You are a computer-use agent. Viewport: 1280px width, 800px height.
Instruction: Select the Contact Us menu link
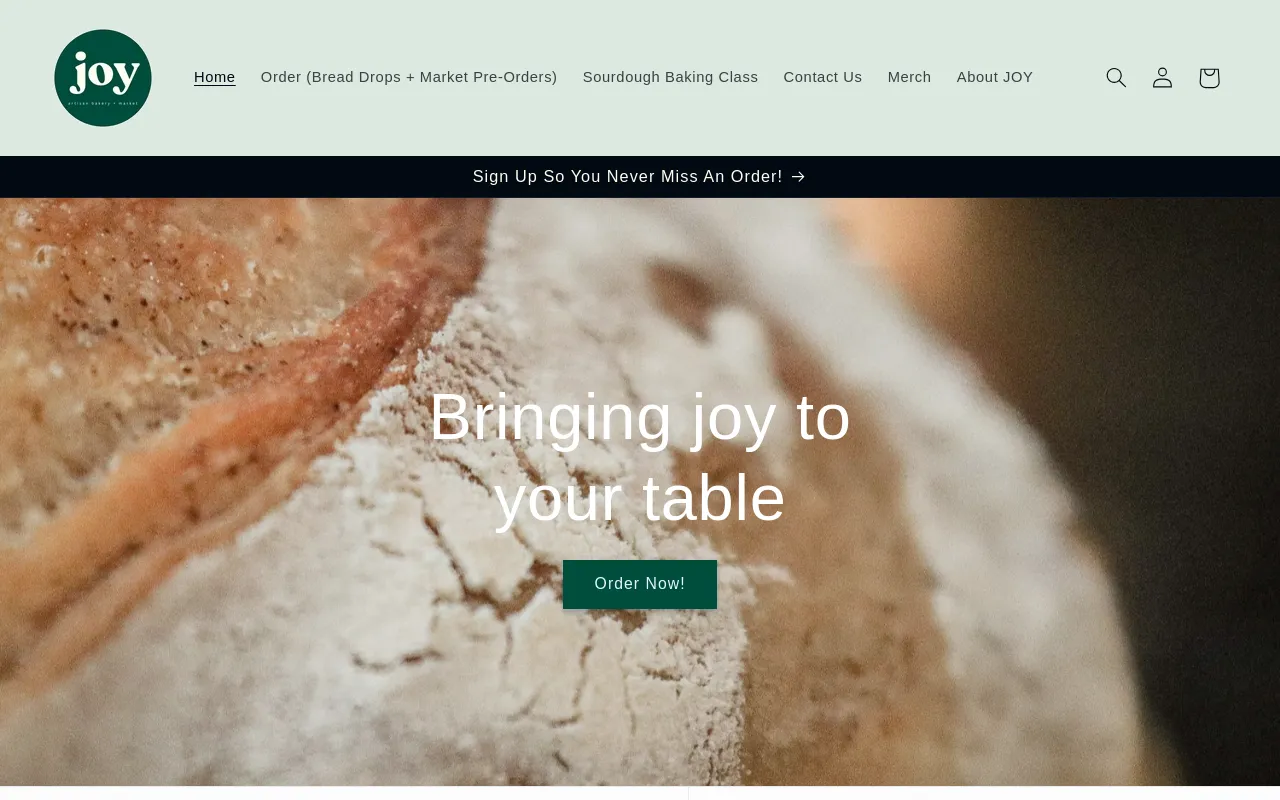point(823,77)
